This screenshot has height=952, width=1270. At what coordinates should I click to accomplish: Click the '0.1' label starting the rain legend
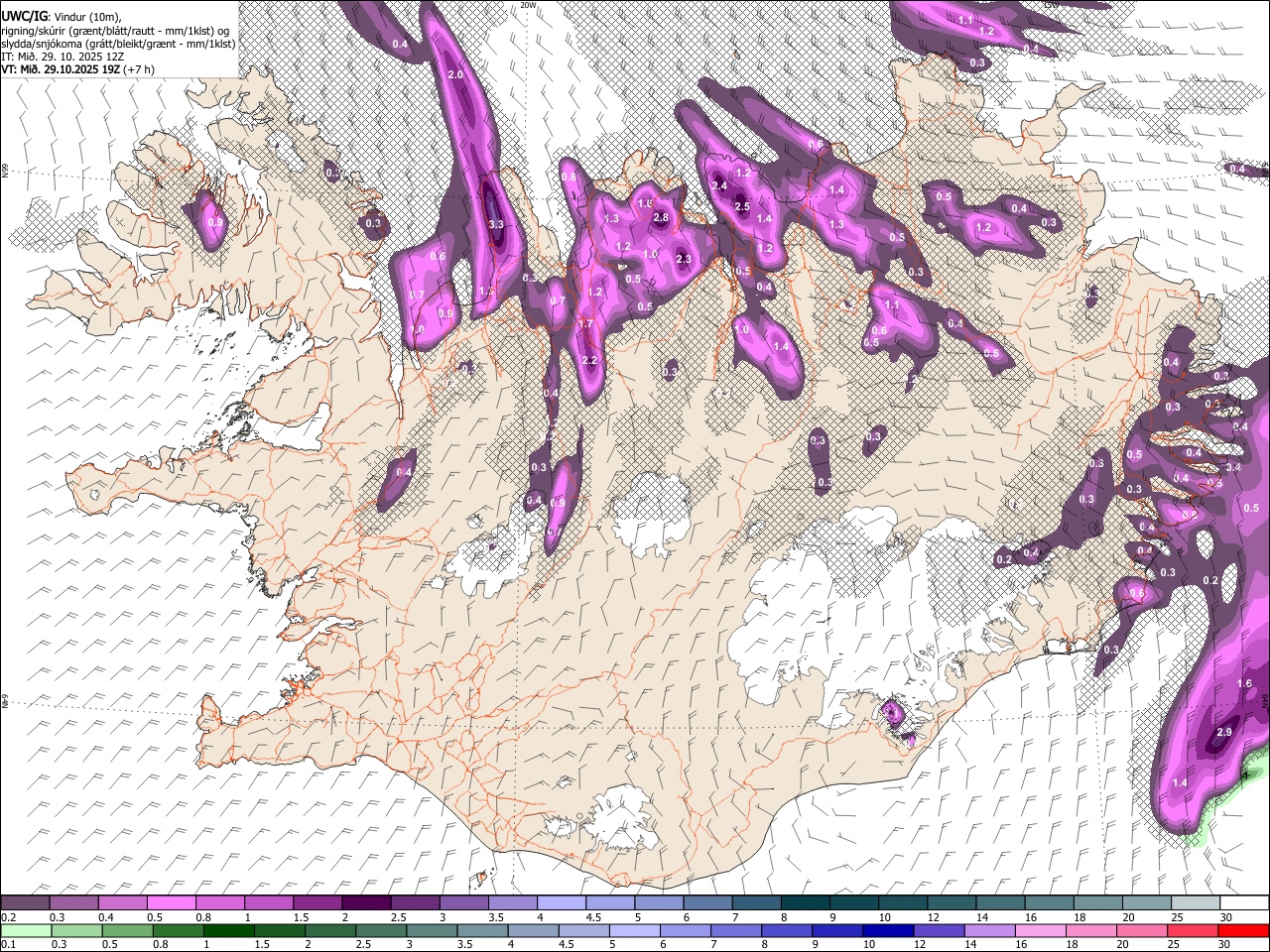[x=8, y=944]
